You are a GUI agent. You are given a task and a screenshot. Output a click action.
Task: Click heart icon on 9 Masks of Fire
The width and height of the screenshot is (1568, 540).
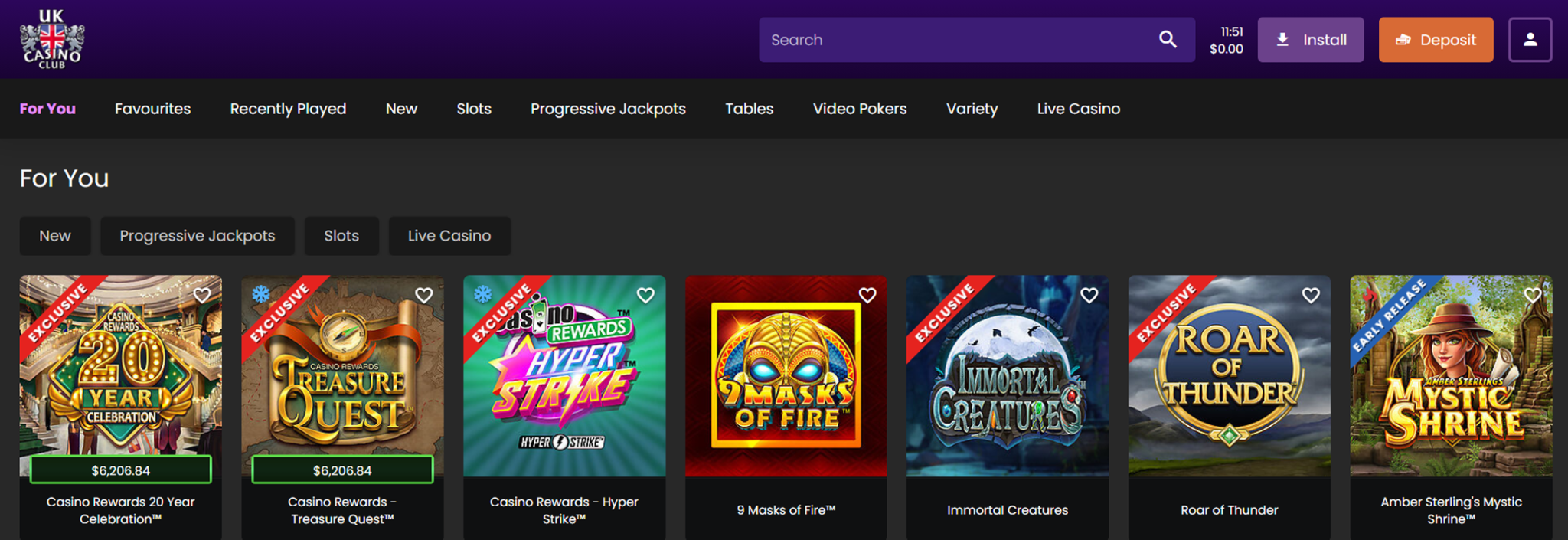[x=867, y=296]
